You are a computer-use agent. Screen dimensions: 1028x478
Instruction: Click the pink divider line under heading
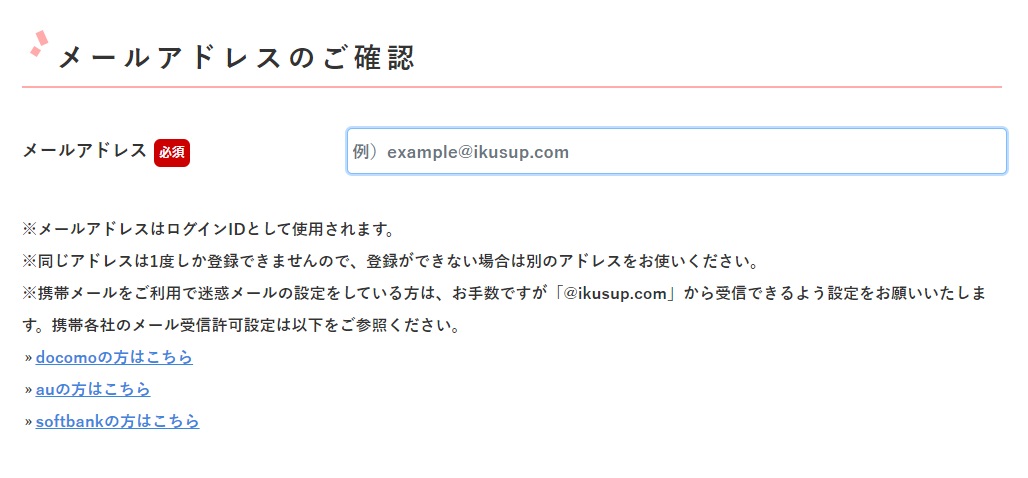[x=511, y=87]
